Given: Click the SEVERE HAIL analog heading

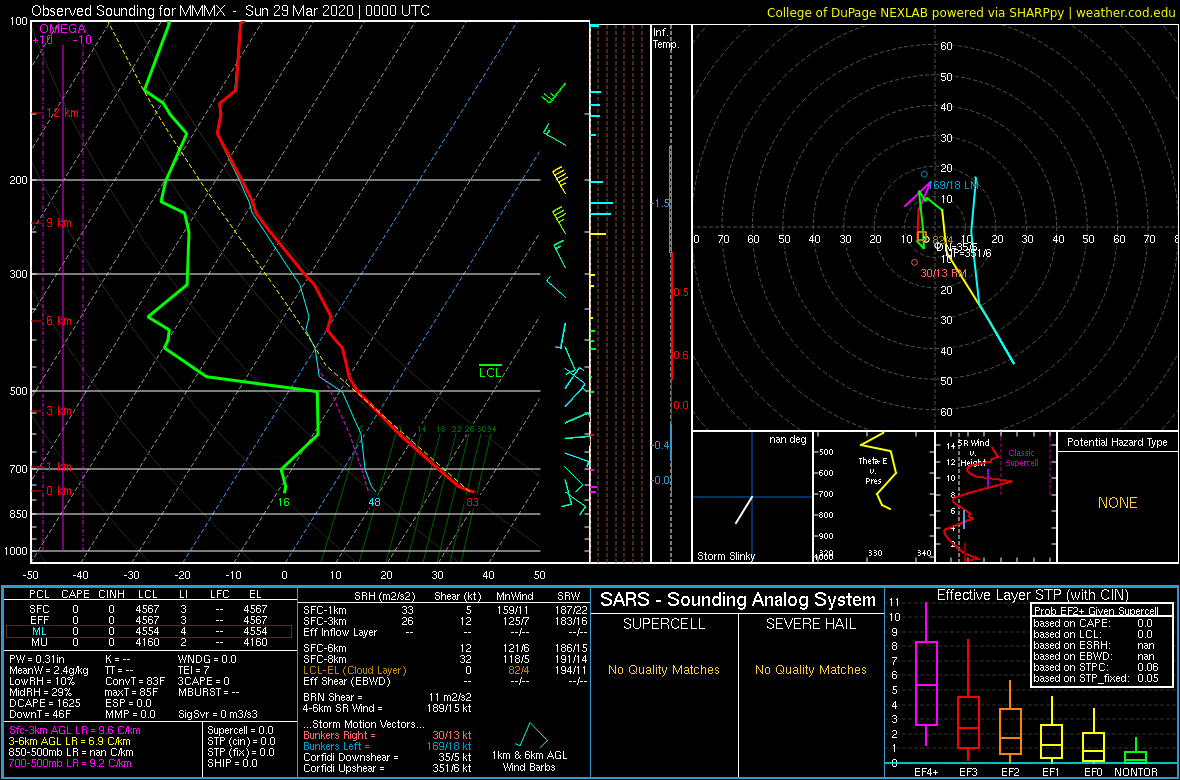Looking at the screenshot, I should 810,623.
